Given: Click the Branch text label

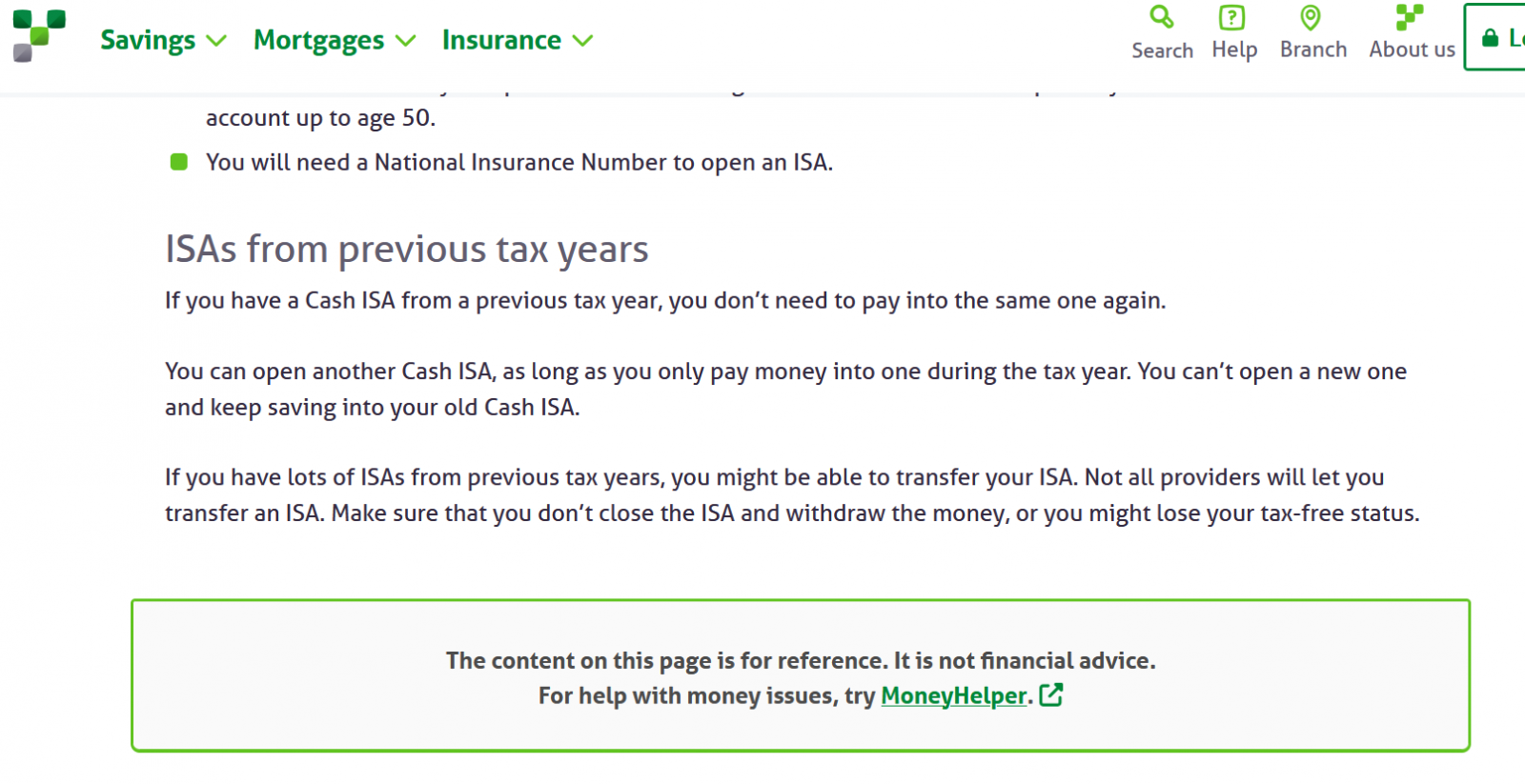Looking at the screenshot, I should [1313, 50].
